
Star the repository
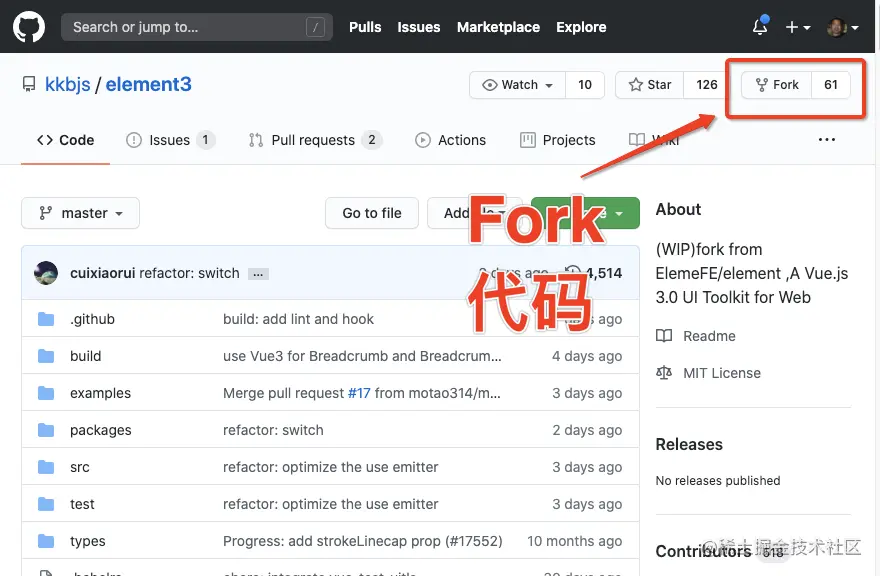click(x=649, y=85)
